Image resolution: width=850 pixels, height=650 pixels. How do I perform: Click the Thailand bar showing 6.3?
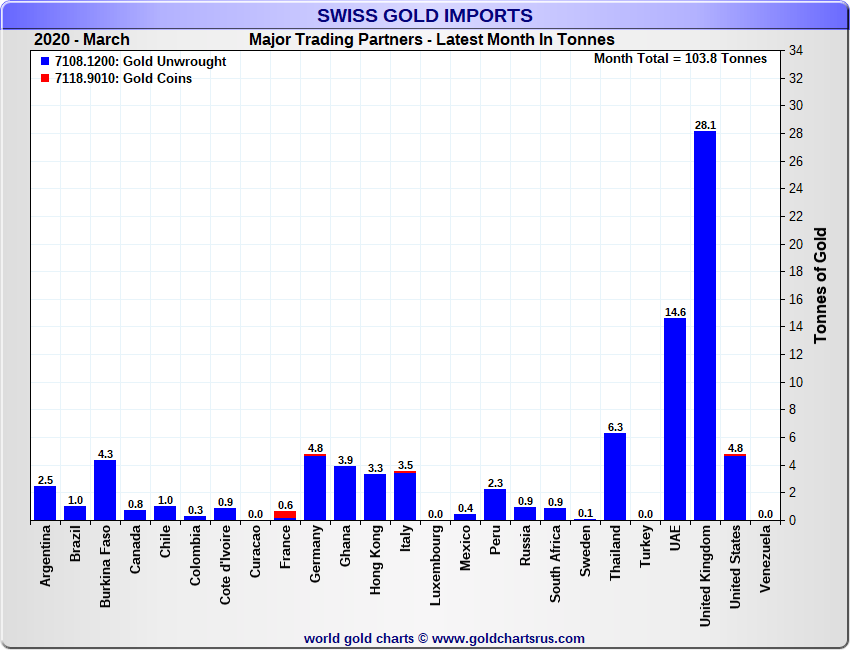coord(615,476)
